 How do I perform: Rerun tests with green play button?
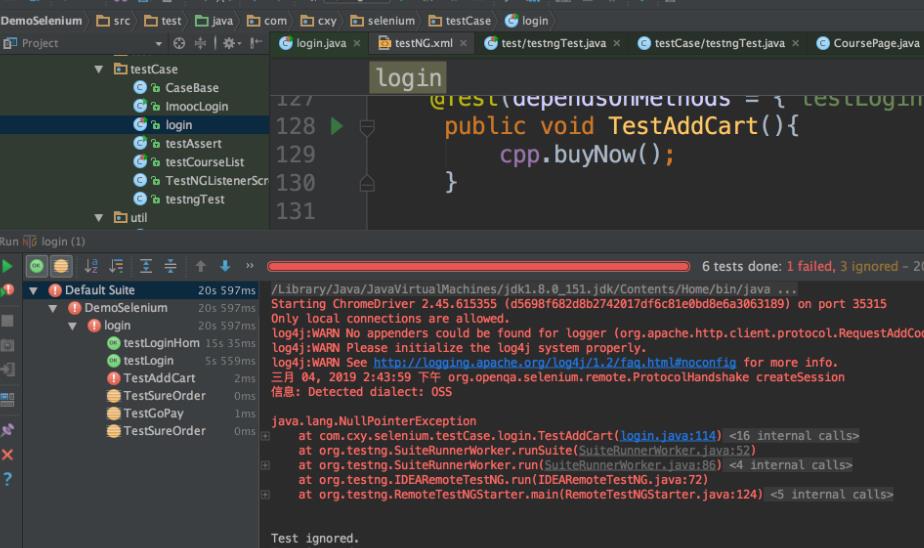pos(7,266)
